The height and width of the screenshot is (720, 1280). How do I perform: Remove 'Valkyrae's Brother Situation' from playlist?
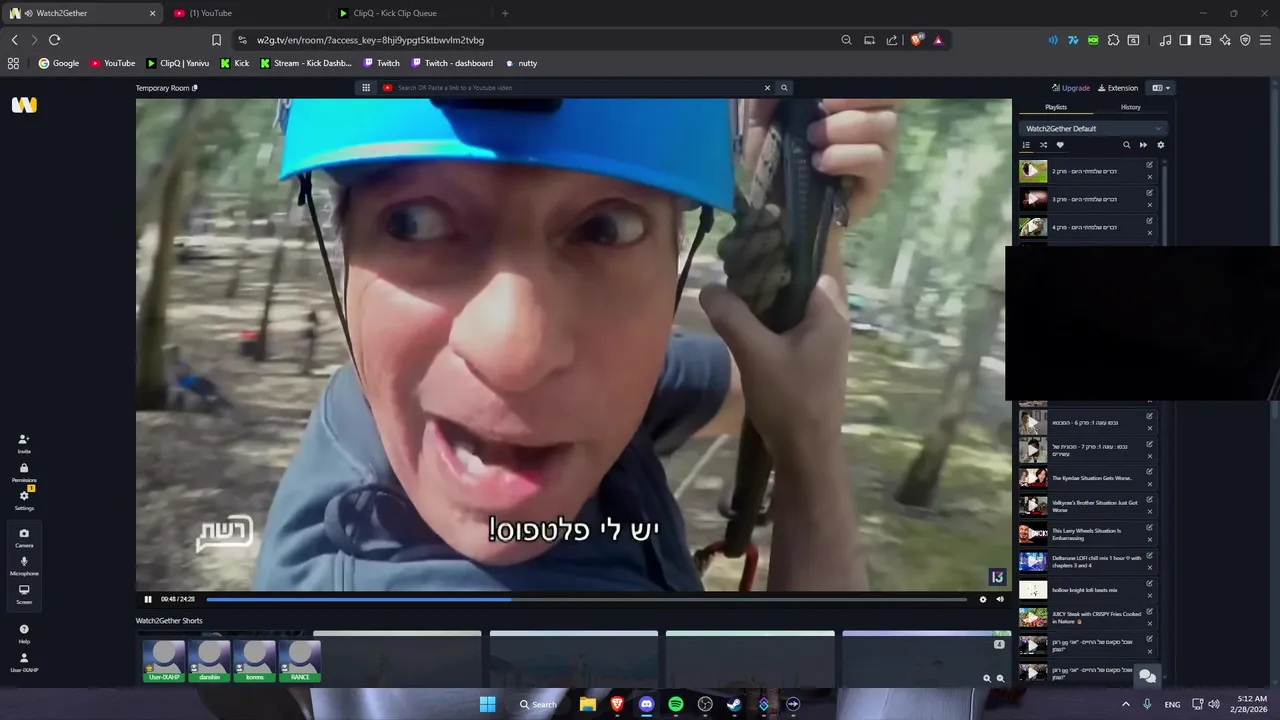[1149, 512]
